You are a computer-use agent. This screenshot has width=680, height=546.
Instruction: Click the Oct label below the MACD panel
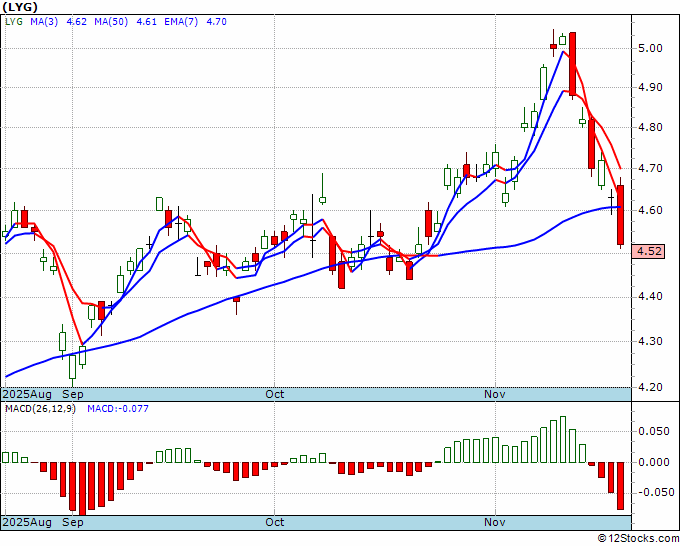click(x=275, y=522)
